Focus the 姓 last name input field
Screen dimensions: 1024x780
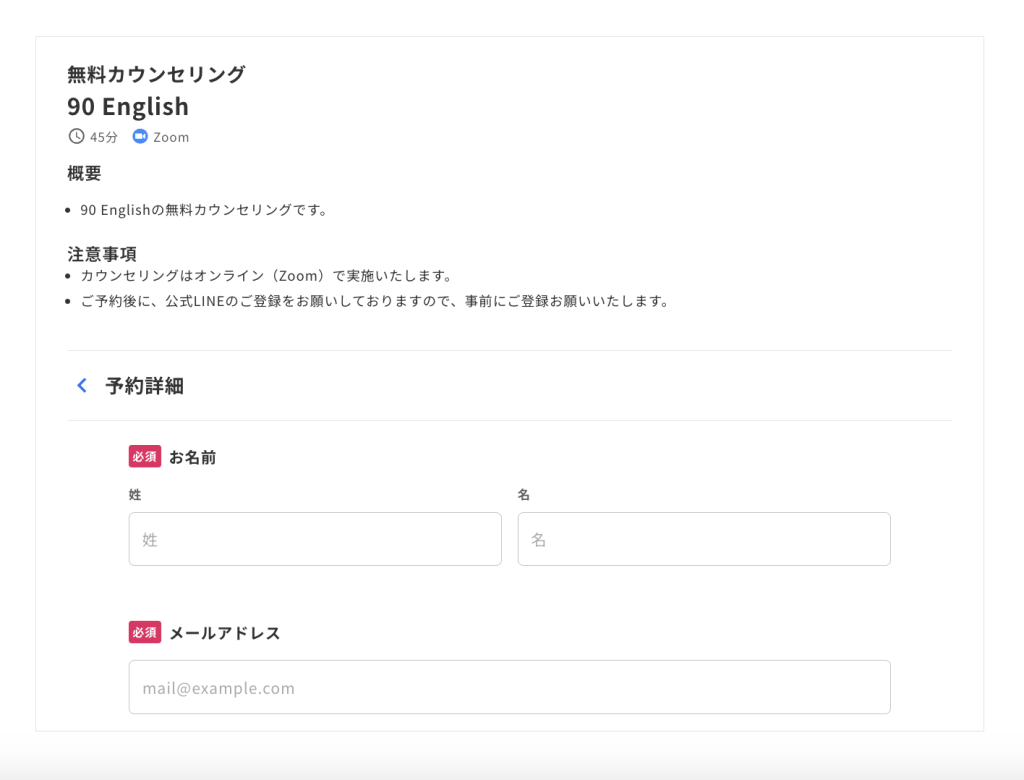315,540
